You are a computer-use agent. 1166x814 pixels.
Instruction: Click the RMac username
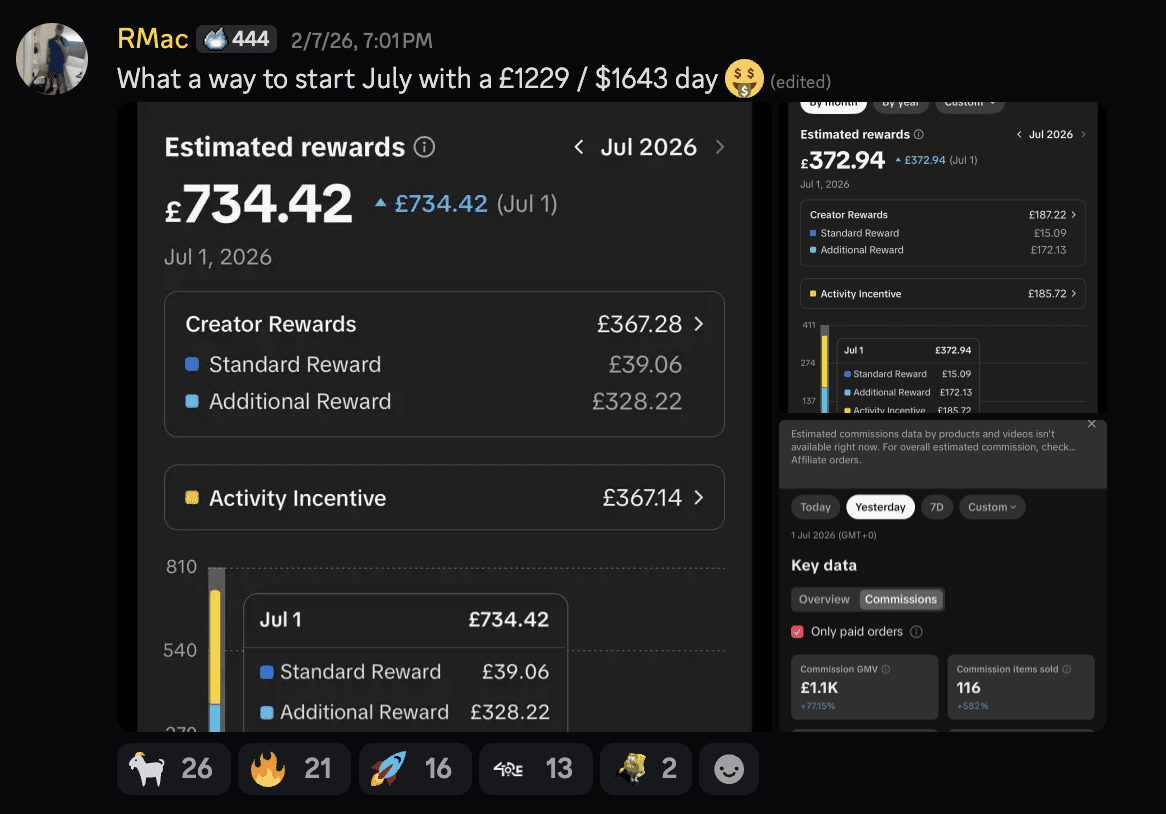[152, 39]
